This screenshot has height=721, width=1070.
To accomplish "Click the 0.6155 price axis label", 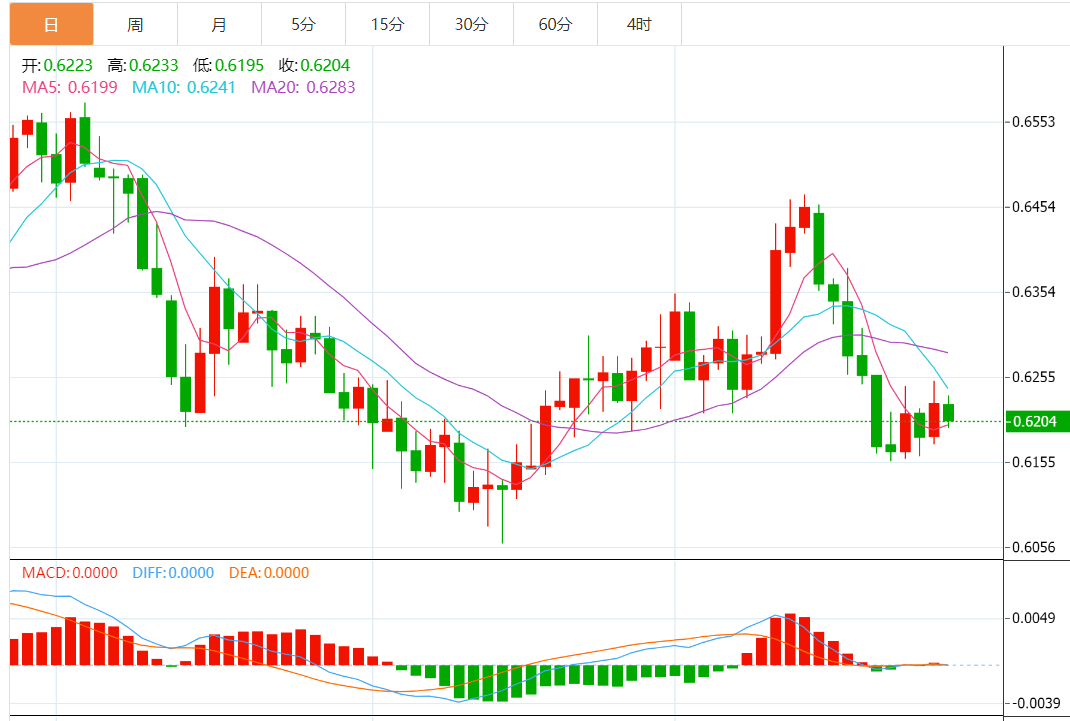I will tap(1033, 462).
